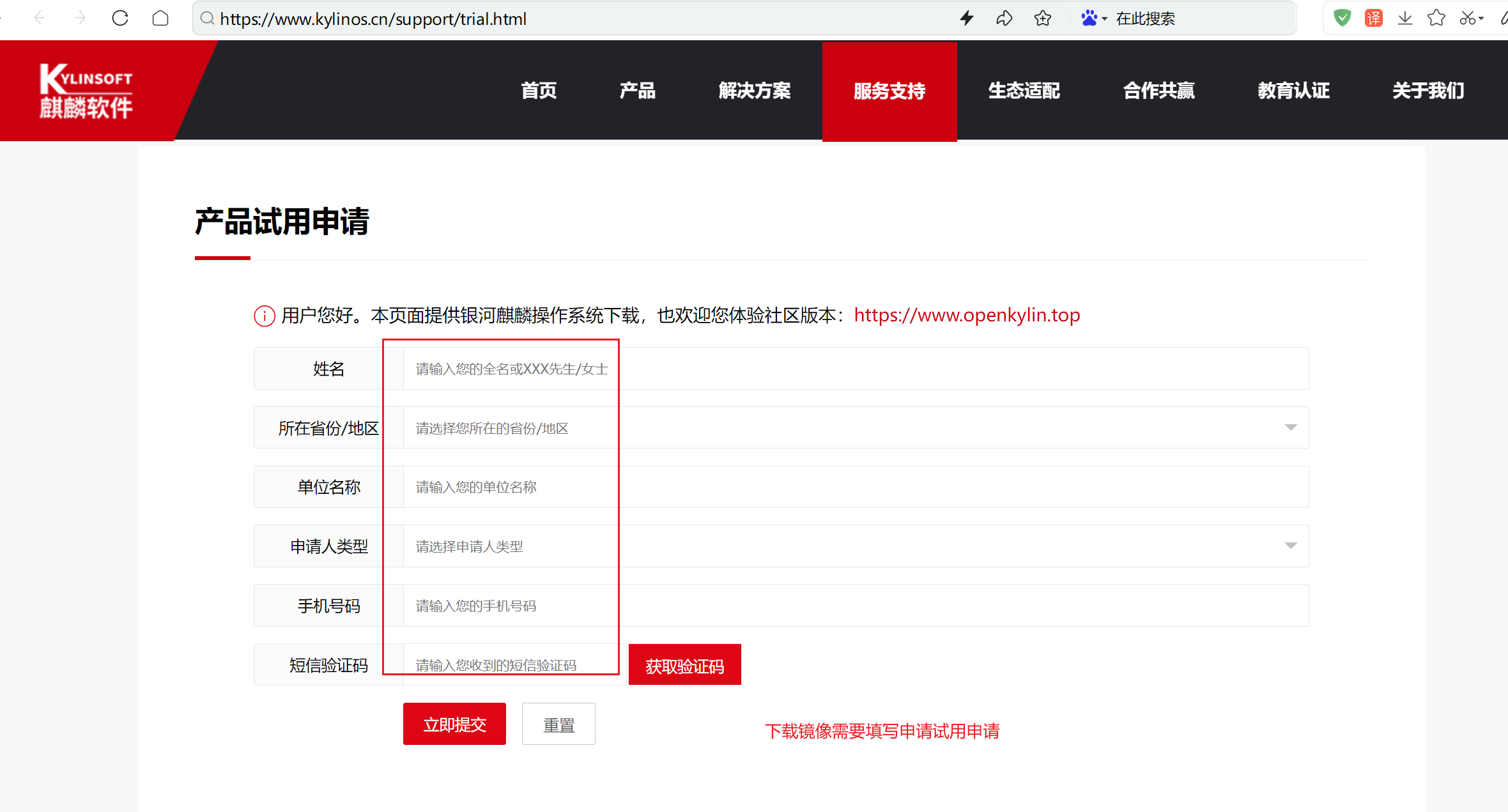Click the 手机号码 input field
1508x812 pixels.
tap(855, 605)
